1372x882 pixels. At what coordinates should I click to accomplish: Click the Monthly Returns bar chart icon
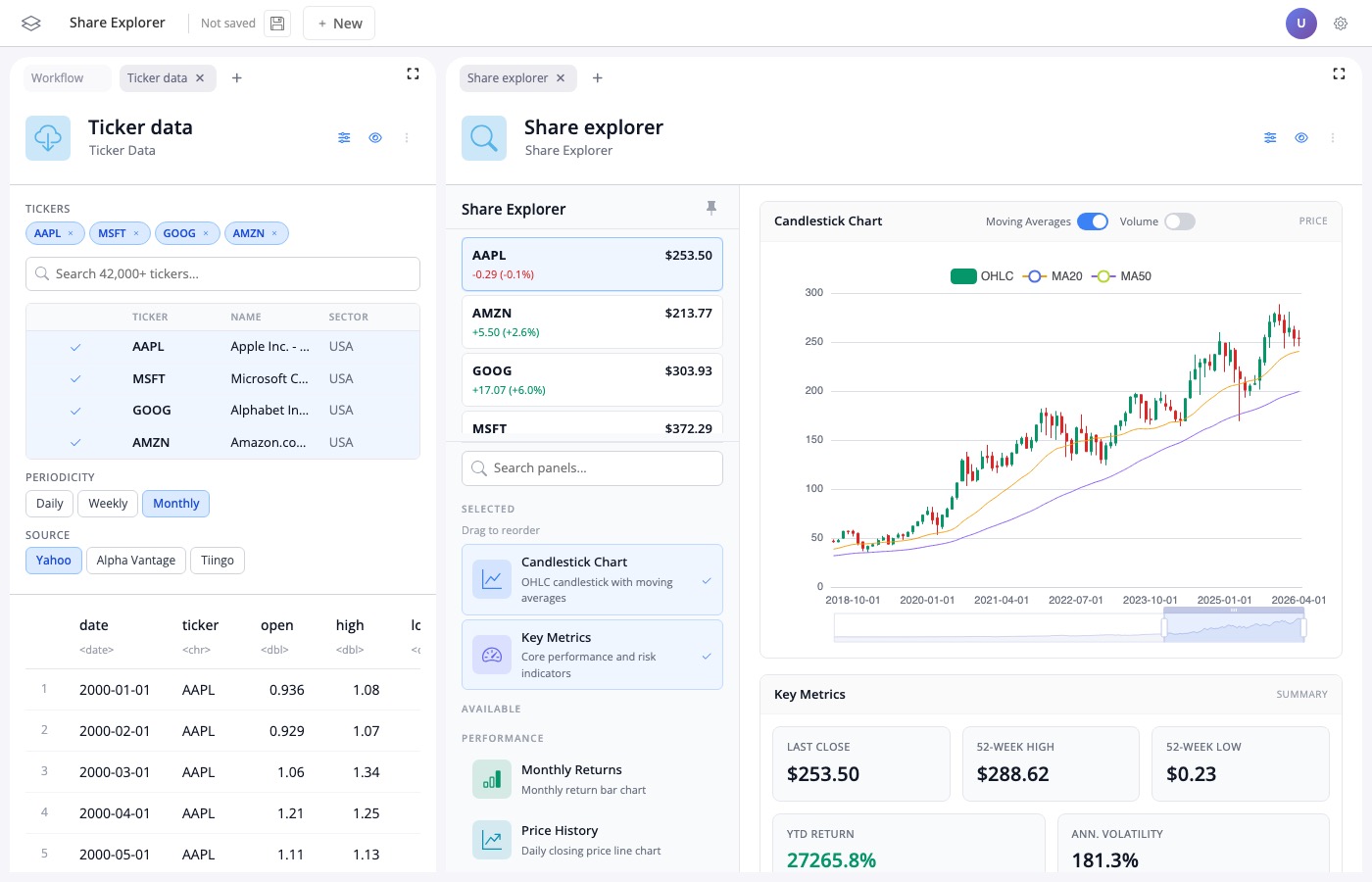492,779
